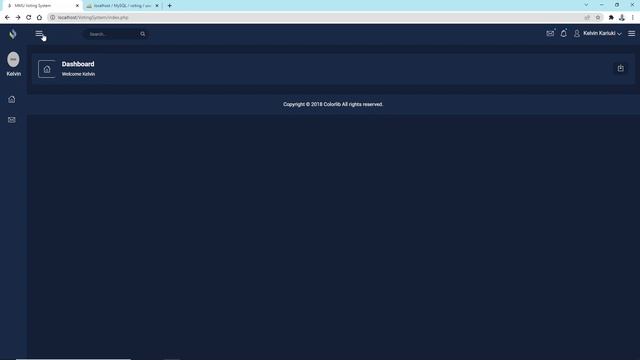Open the browser extensions puzzle icon
Viewport: 640px width, 360px height.
pyautogui.click(x=611, y=18)
